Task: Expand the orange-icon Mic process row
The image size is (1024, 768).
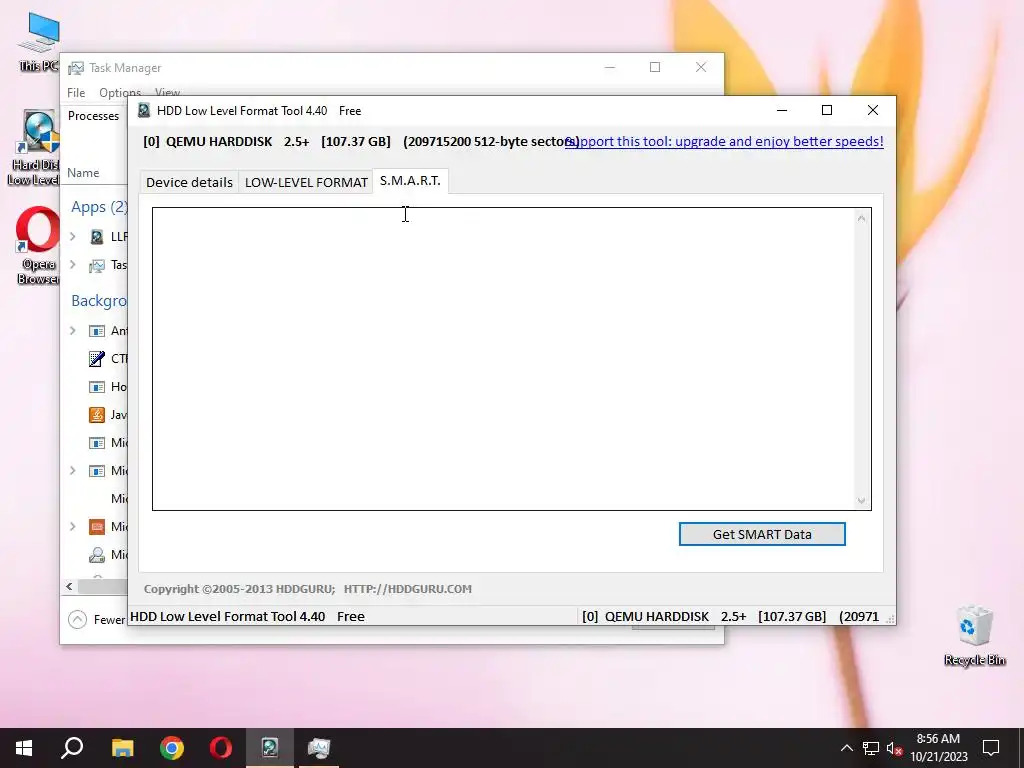Action: coord(72,526)
